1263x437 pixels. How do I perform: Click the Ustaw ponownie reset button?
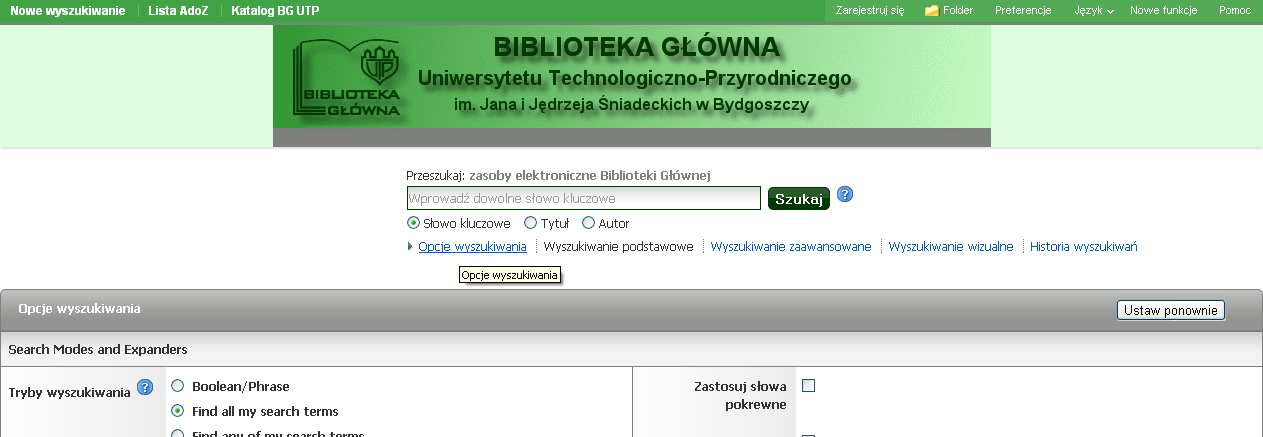pos(1170,310)
